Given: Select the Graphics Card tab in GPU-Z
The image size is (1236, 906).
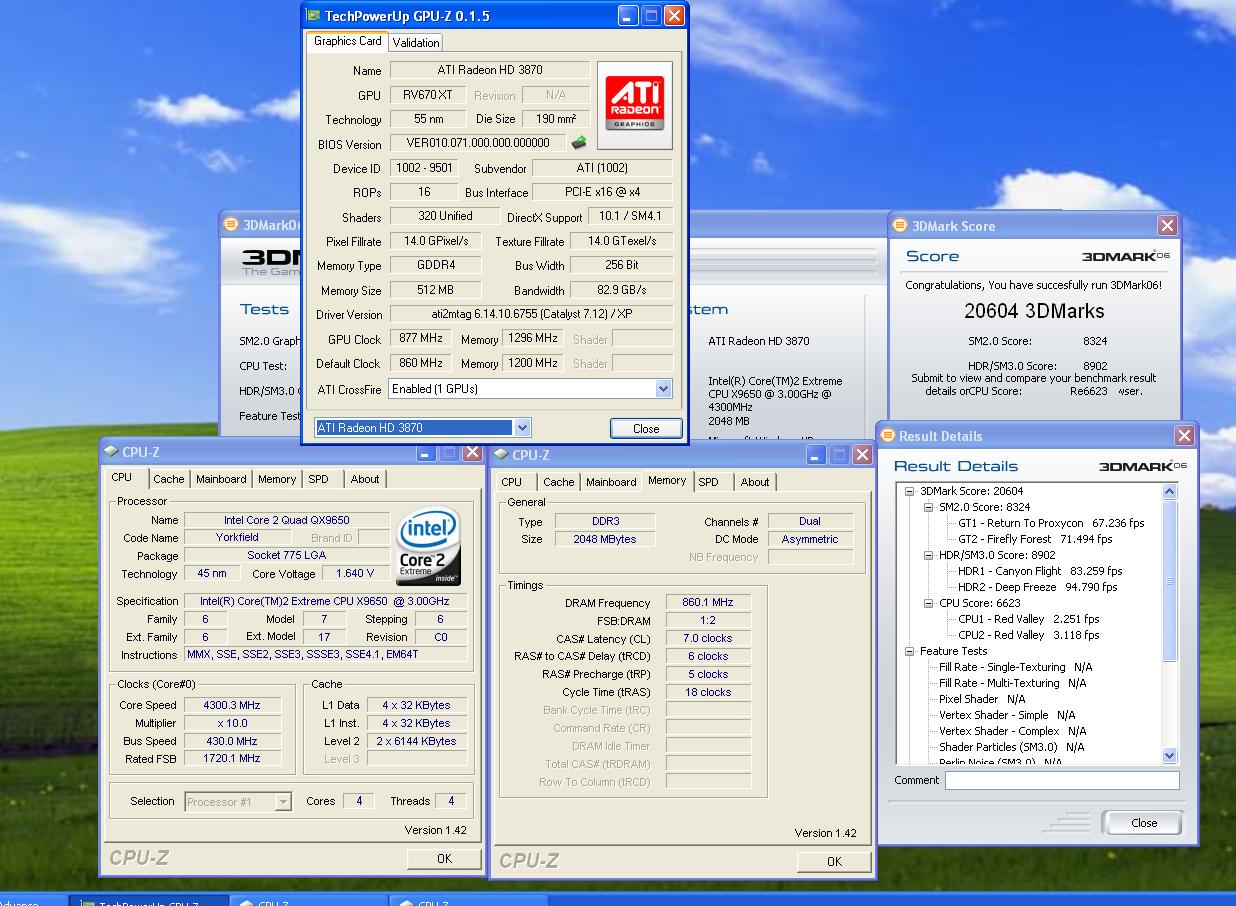Looking at the screenshot, I should (347, 41).
